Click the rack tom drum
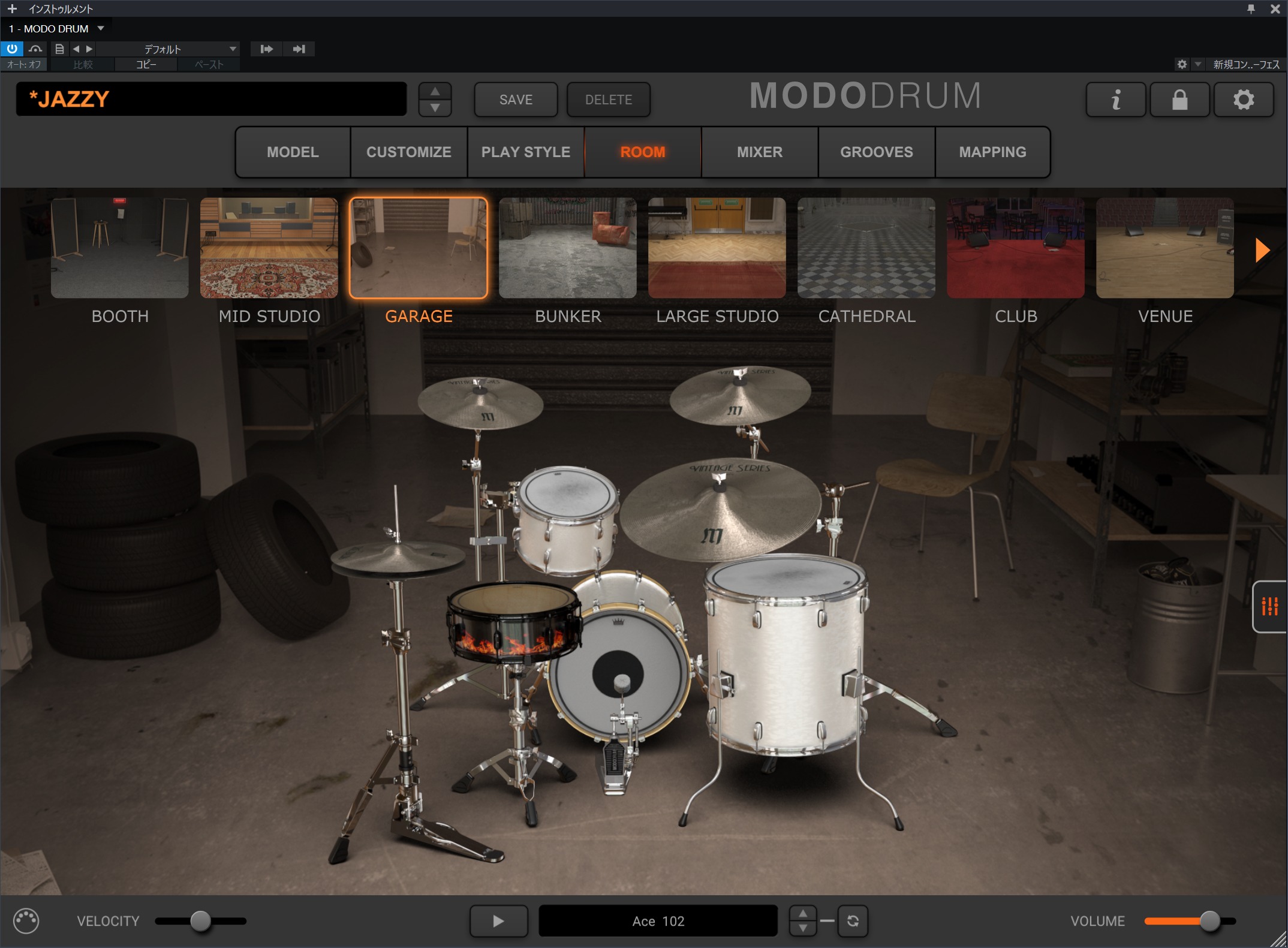Image resolution: width=1288 pixels, height=948 pixels. pos(567,519)
